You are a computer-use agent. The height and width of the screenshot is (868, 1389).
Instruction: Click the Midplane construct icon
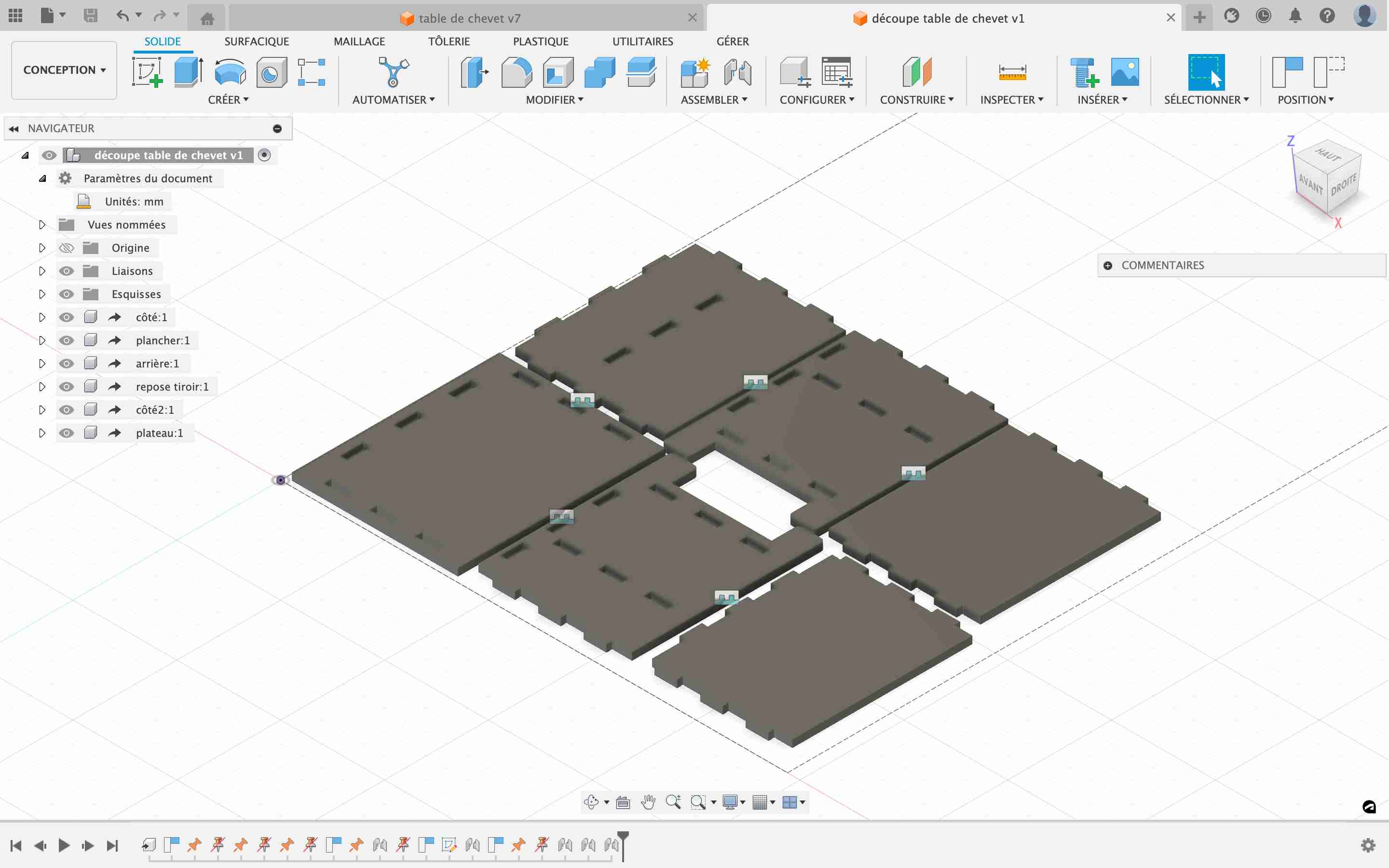[917, 72]
